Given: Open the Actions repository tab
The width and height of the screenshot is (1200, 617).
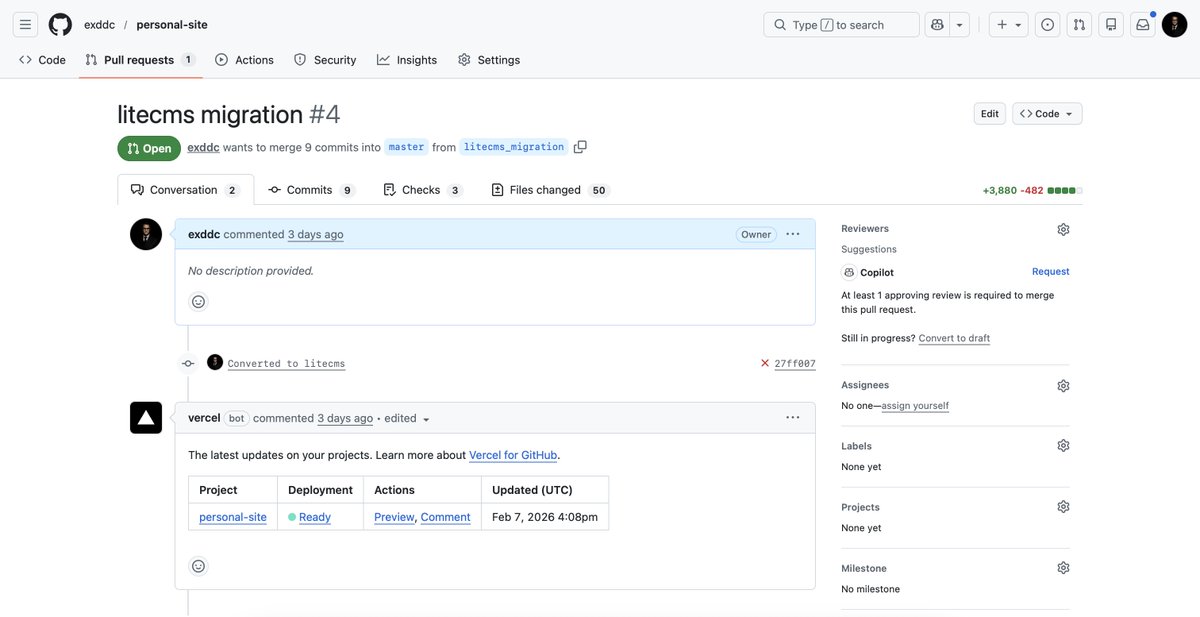Looking at the screenshot, I should click(x=244, y=60).
